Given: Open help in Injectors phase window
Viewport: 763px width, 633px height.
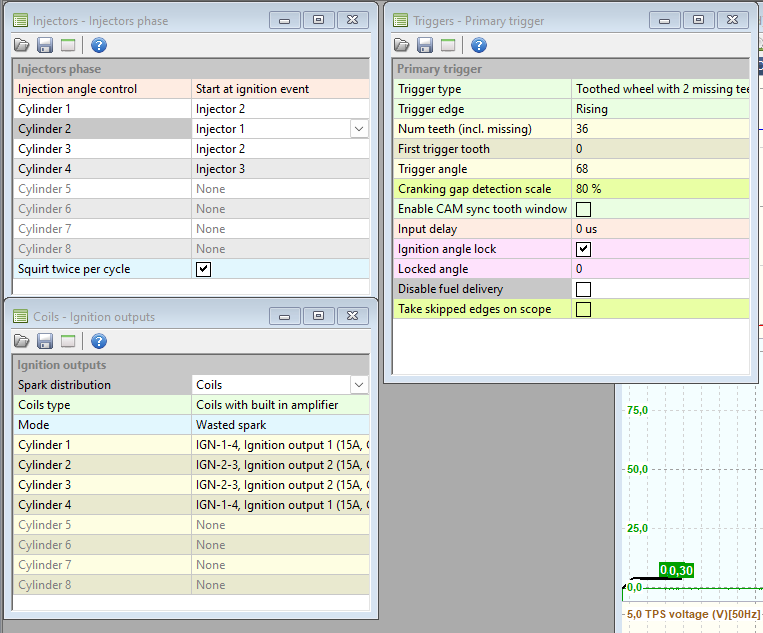Looking at the screenshot, I should [x=99, y=45].
